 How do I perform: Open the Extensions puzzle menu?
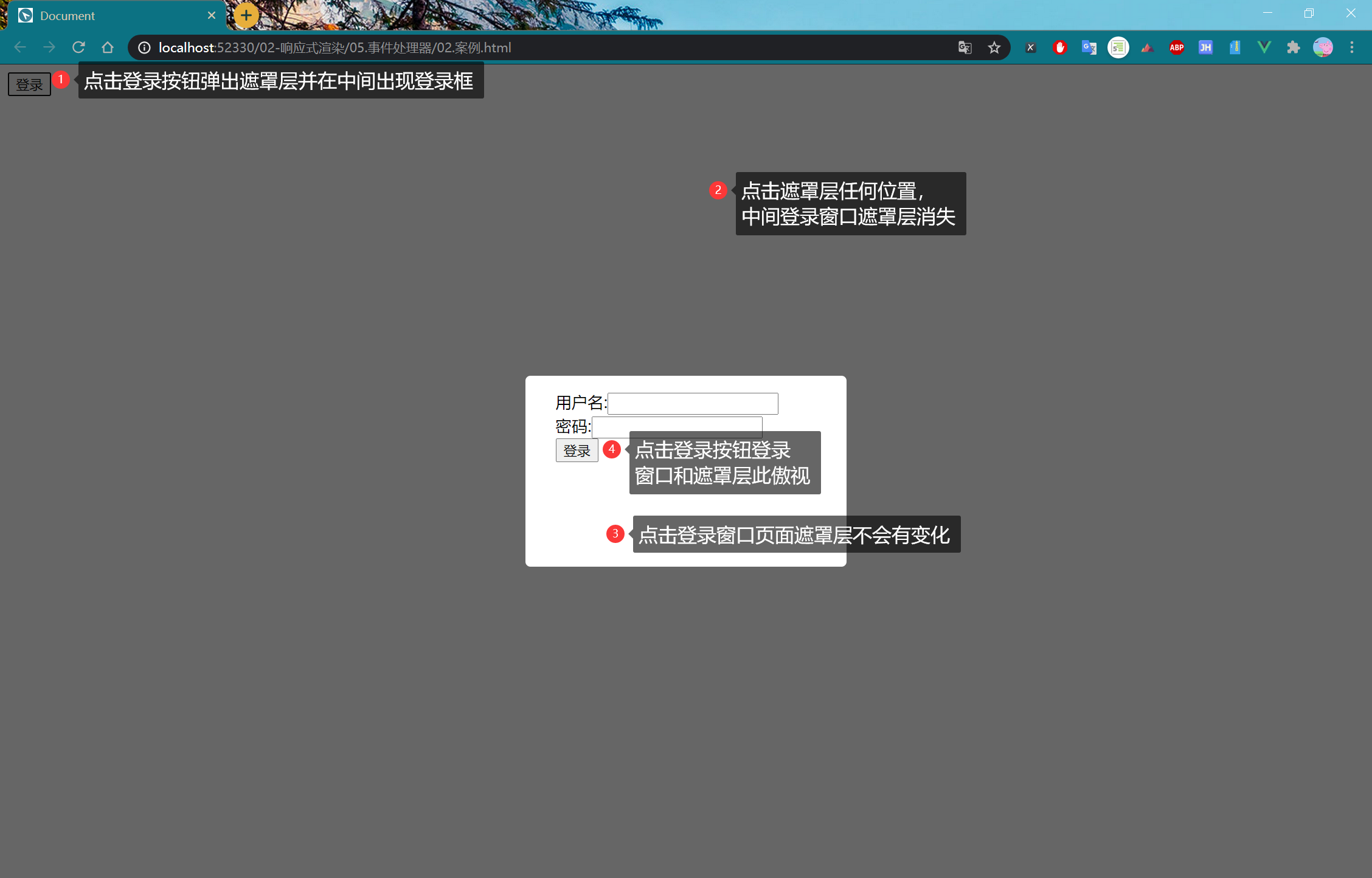[1294, 47]
